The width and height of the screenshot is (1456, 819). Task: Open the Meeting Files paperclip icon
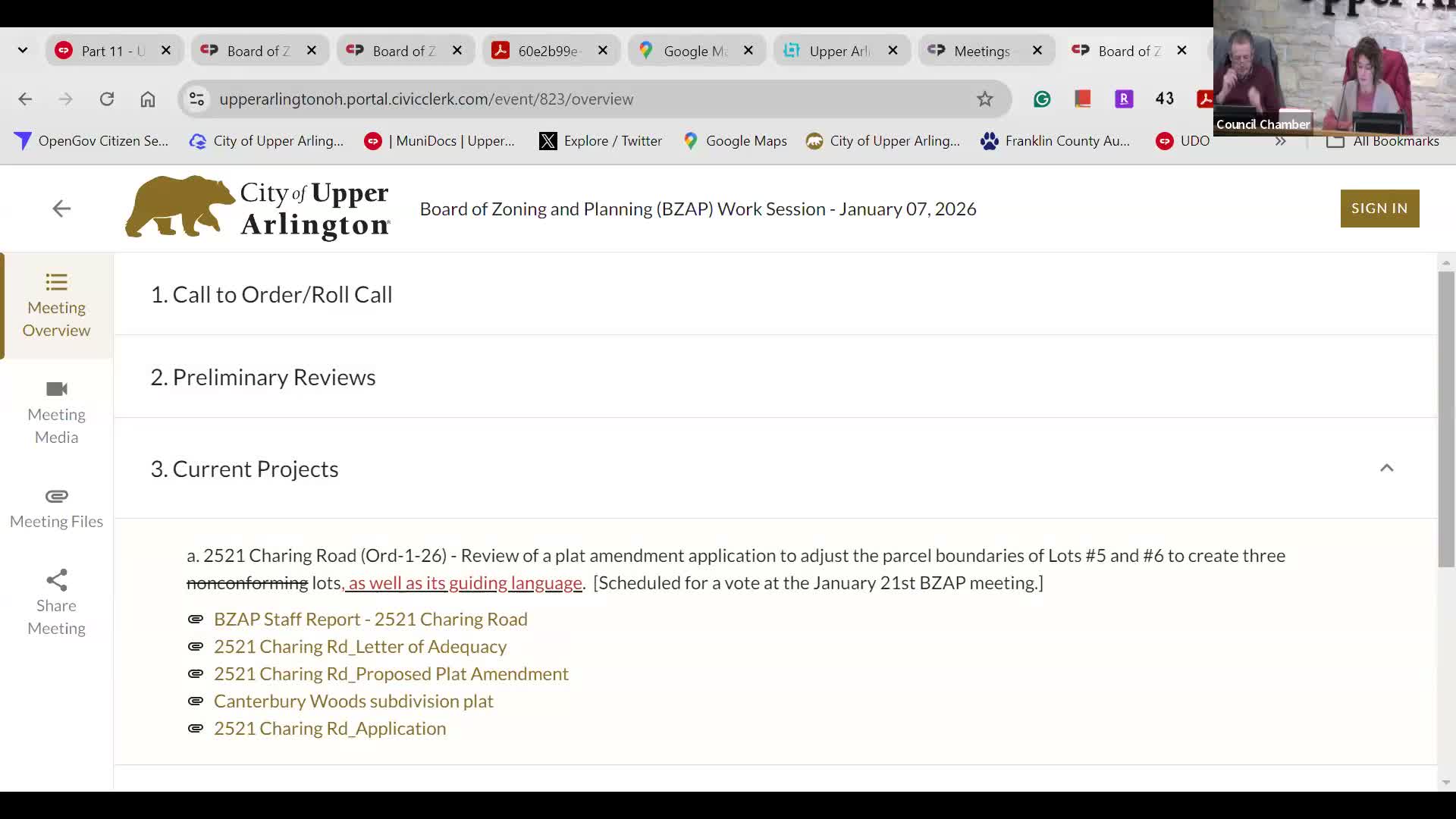coord(56,496)
